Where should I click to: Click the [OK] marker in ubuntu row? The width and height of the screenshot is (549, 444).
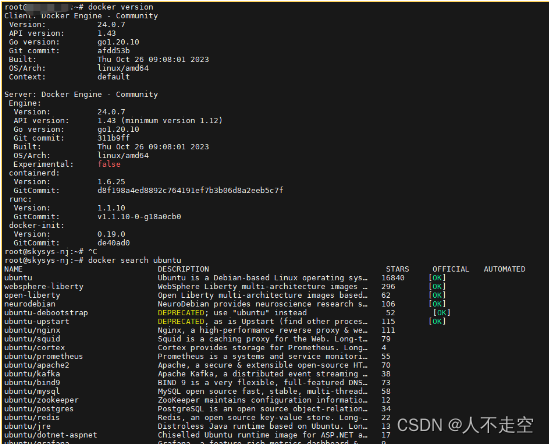[437, 278]
